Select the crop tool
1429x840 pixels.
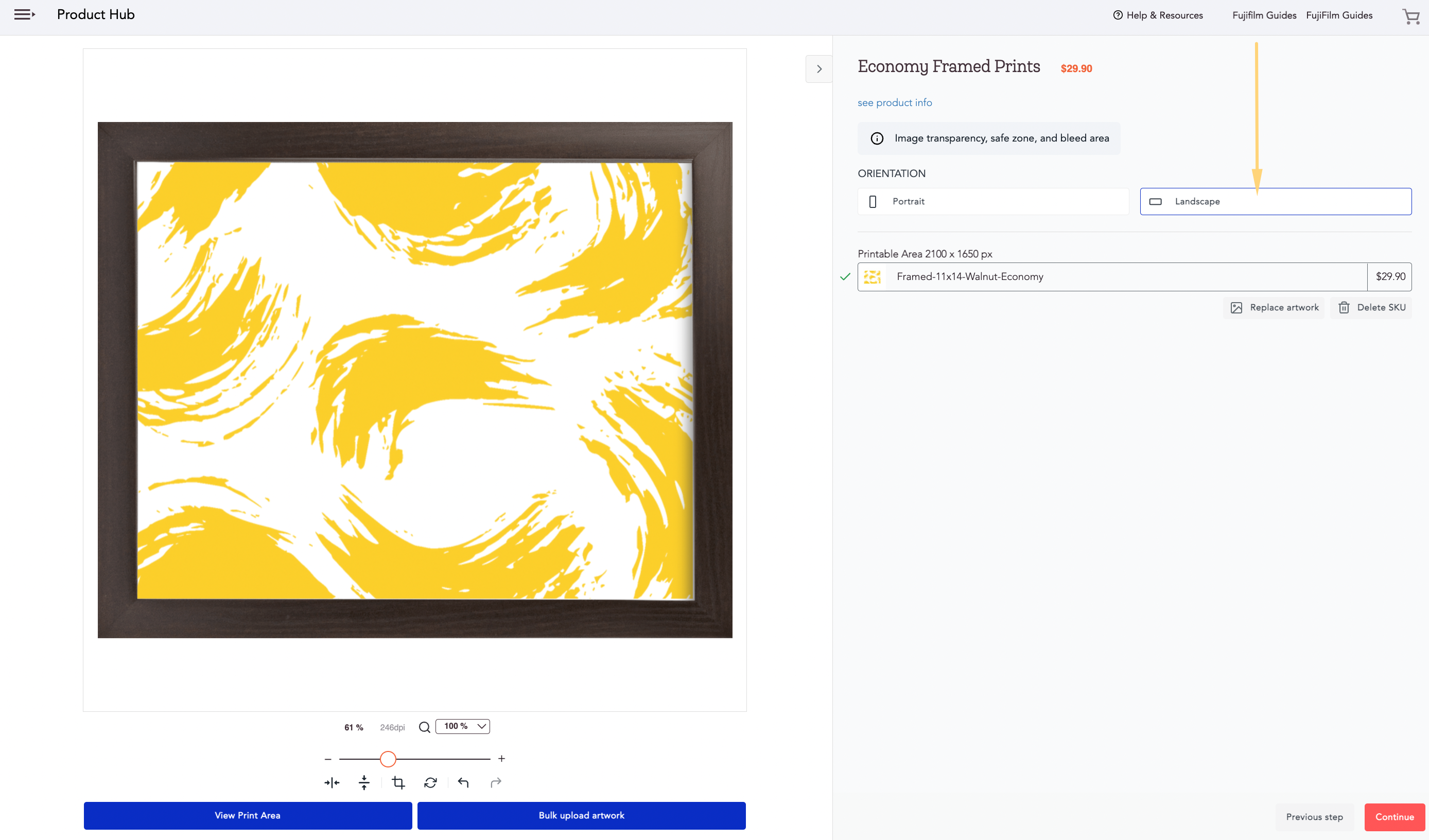tap(398, 783)
